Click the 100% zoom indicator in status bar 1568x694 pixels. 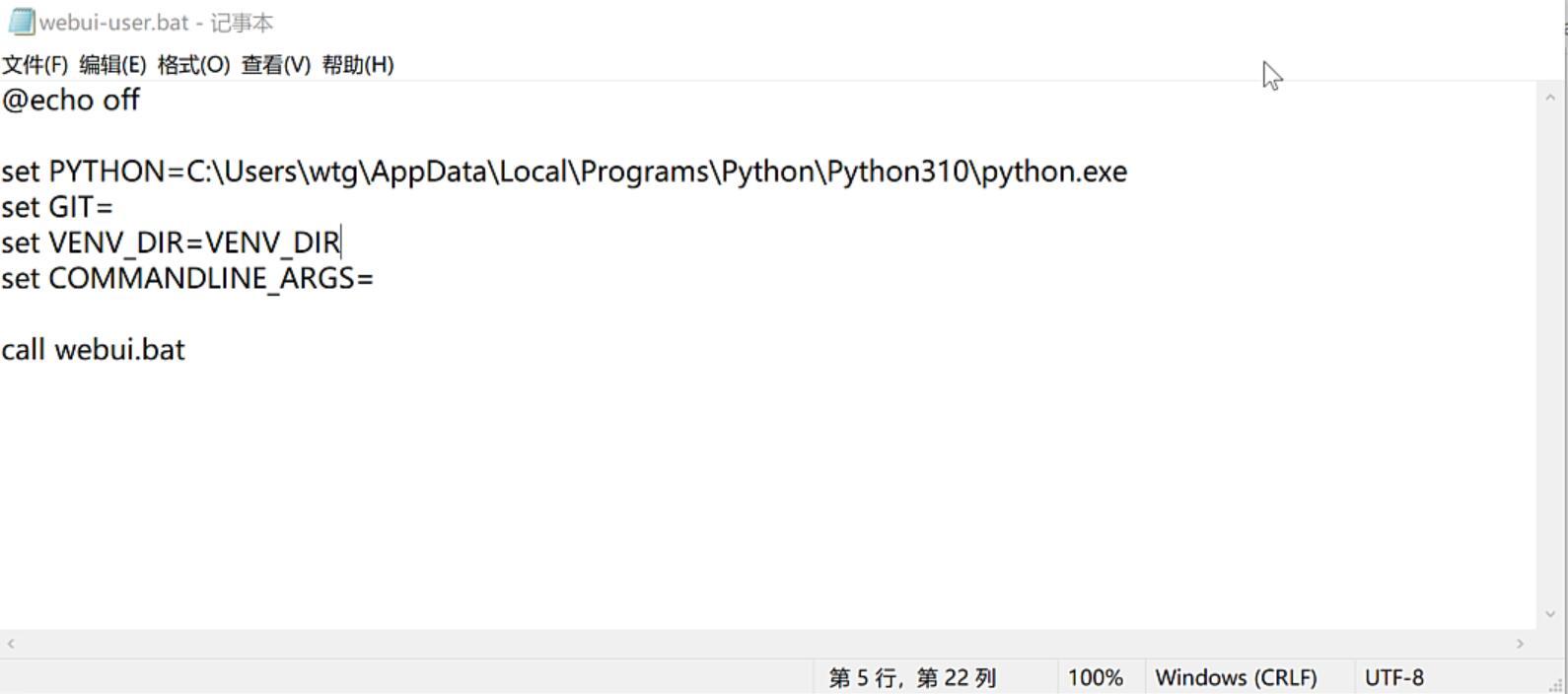pyautogui.click(x=1095, y=678)
